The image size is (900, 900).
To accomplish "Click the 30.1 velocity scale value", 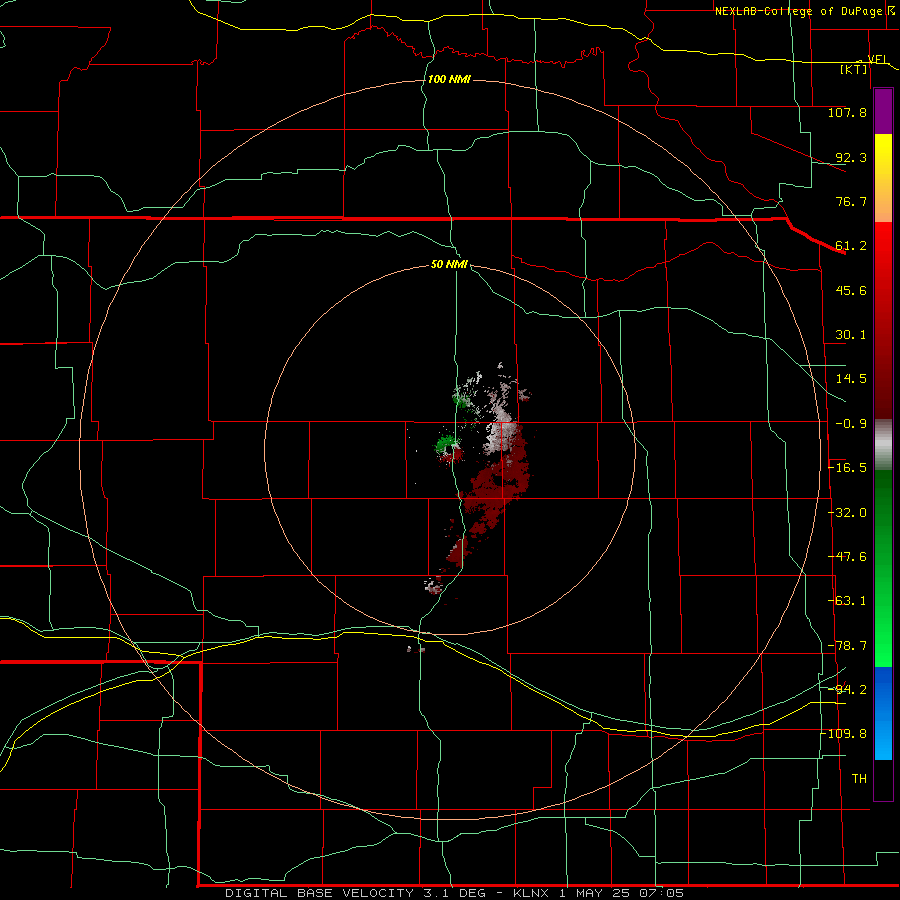I will pos(851,335).
